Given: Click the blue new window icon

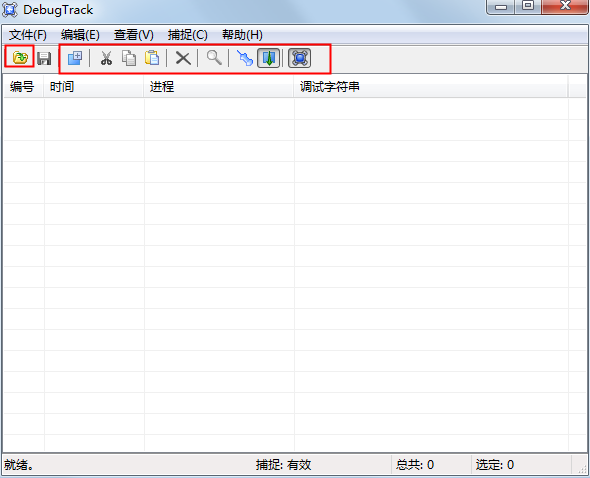Looking at the screenshot, I should pyautogui.click(x=75, y=58).
